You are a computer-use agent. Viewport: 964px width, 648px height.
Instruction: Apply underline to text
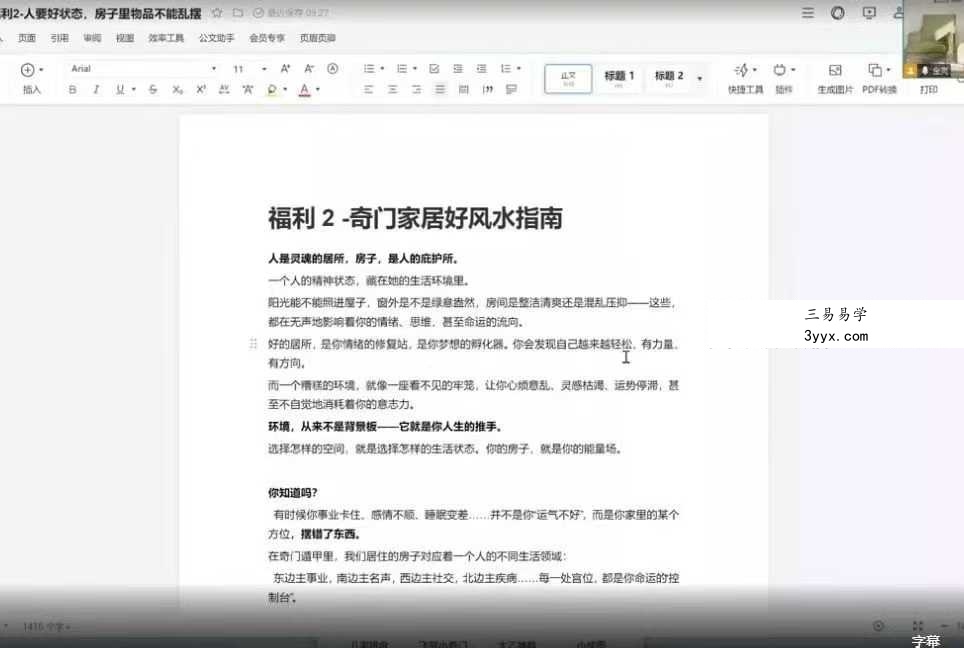coord(120,90)
